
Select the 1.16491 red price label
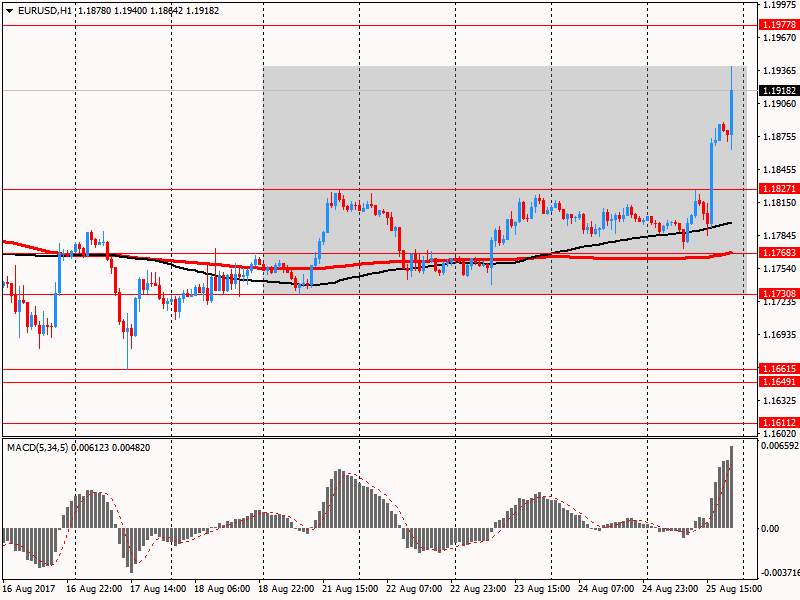click(779, 382)
